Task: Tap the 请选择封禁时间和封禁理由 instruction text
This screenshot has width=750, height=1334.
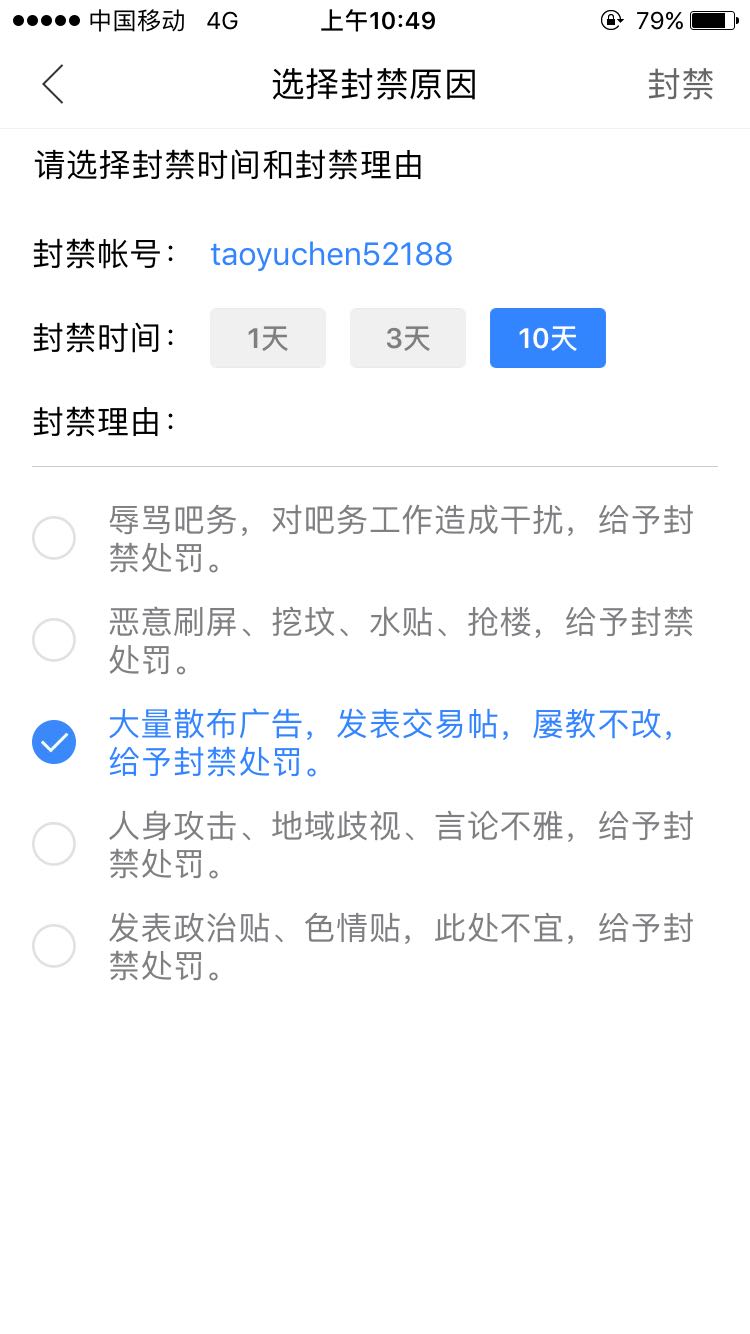Action: (229, 165)
